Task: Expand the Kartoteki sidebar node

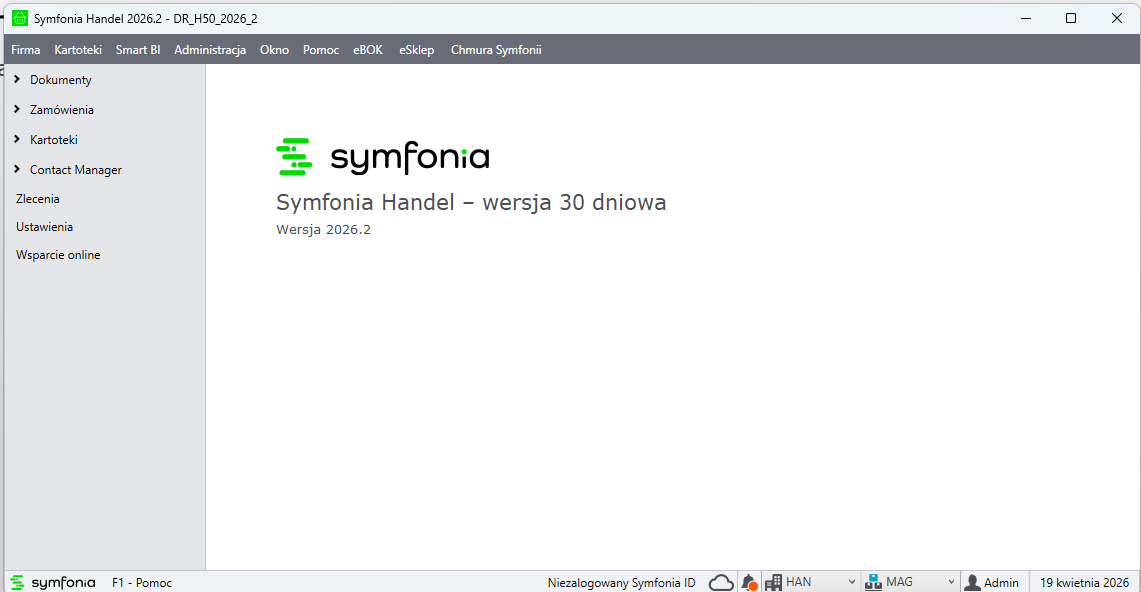Action: point(18,139)
